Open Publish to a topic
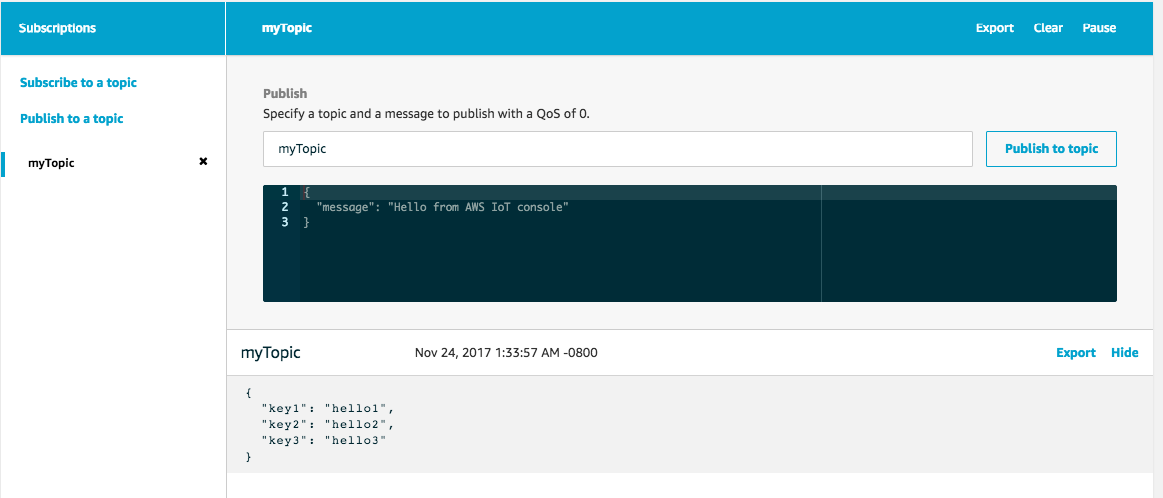Viewport: 1163px width, 498px height. (72, 118)
